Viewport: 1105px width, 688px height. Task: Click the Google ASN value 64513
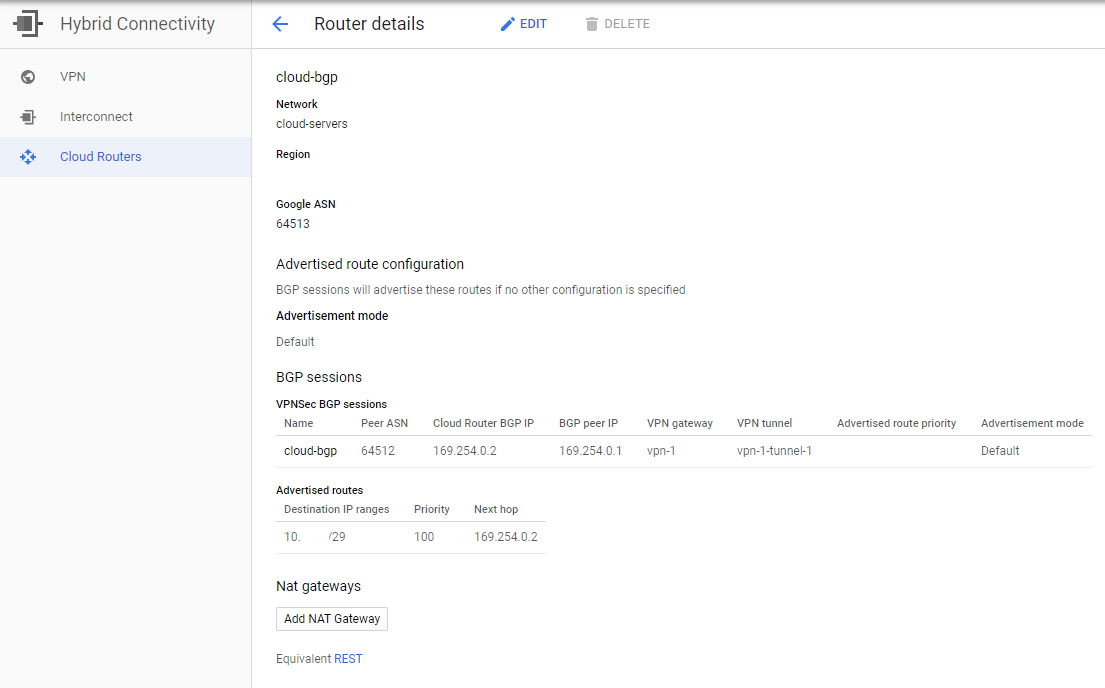(292, 223)
